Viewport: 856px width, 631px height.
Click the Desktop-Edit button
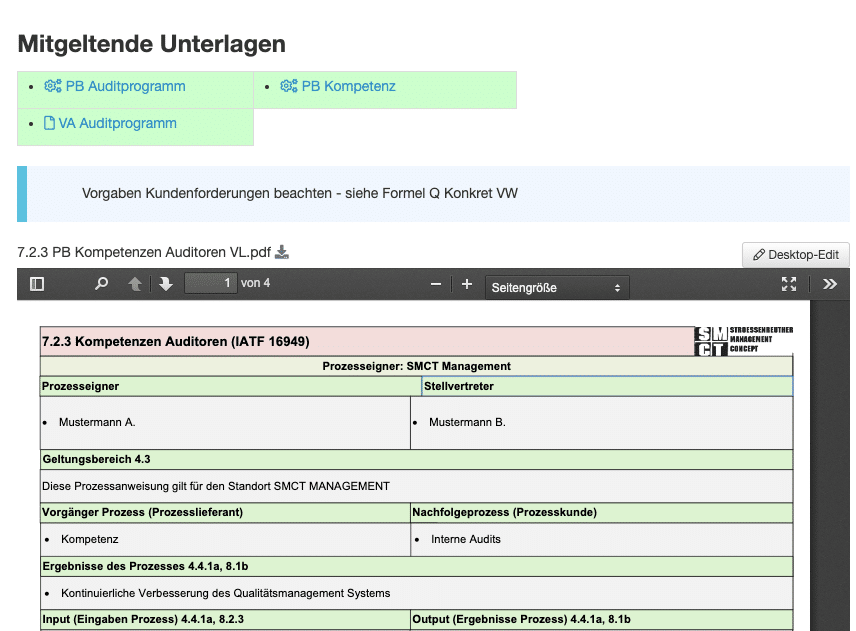click(x=796, y=255)
